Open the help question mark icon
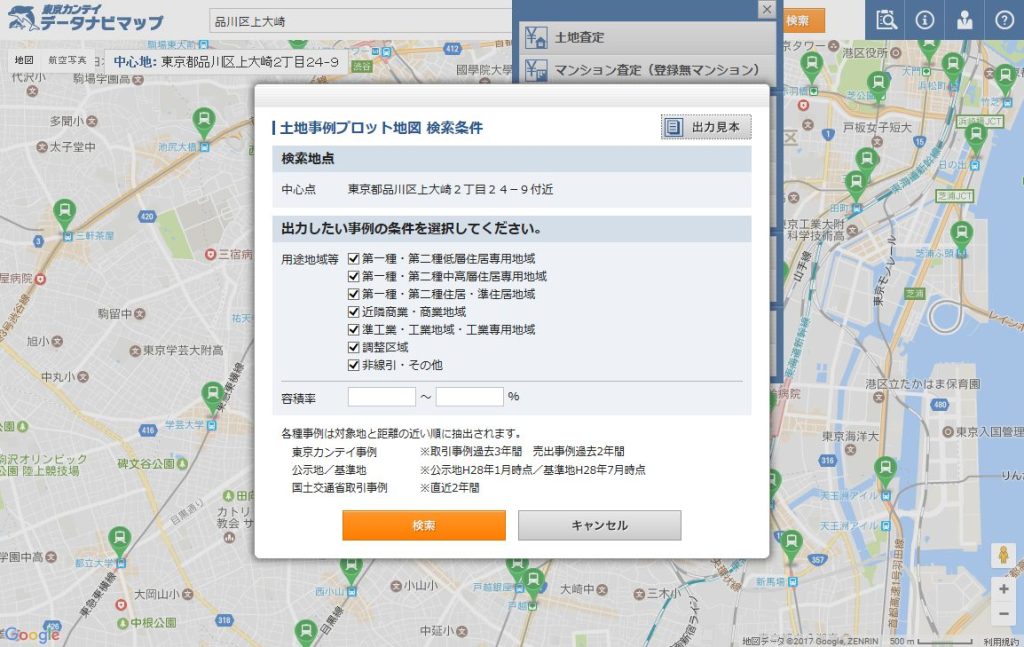 (x=1004, y=20)
